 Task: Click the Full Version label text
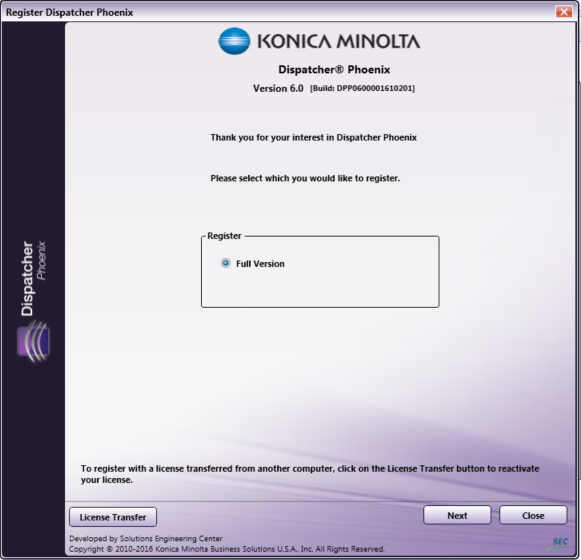pyautogui.click(x=260, y=264)
